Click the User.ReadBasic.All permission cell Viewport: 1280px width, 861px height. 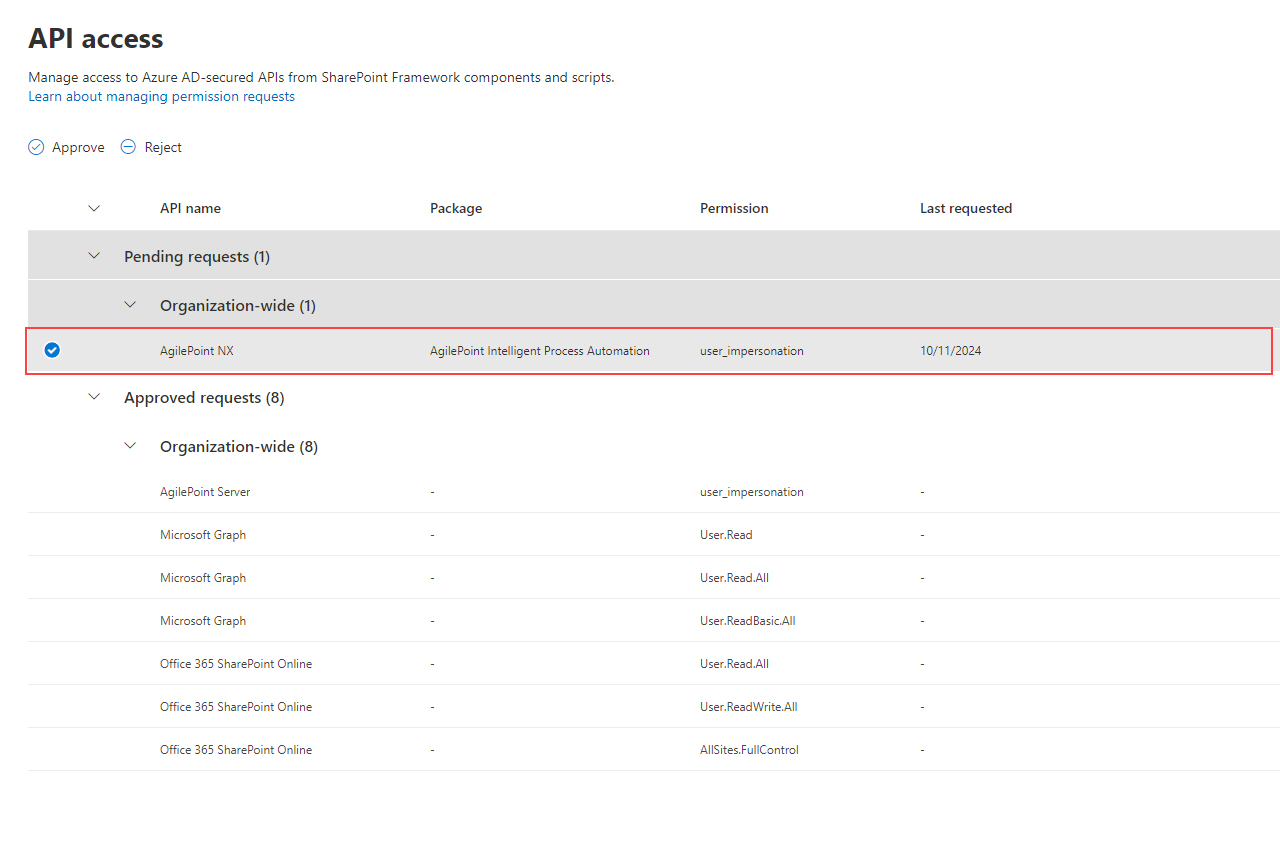pos(748,621)
